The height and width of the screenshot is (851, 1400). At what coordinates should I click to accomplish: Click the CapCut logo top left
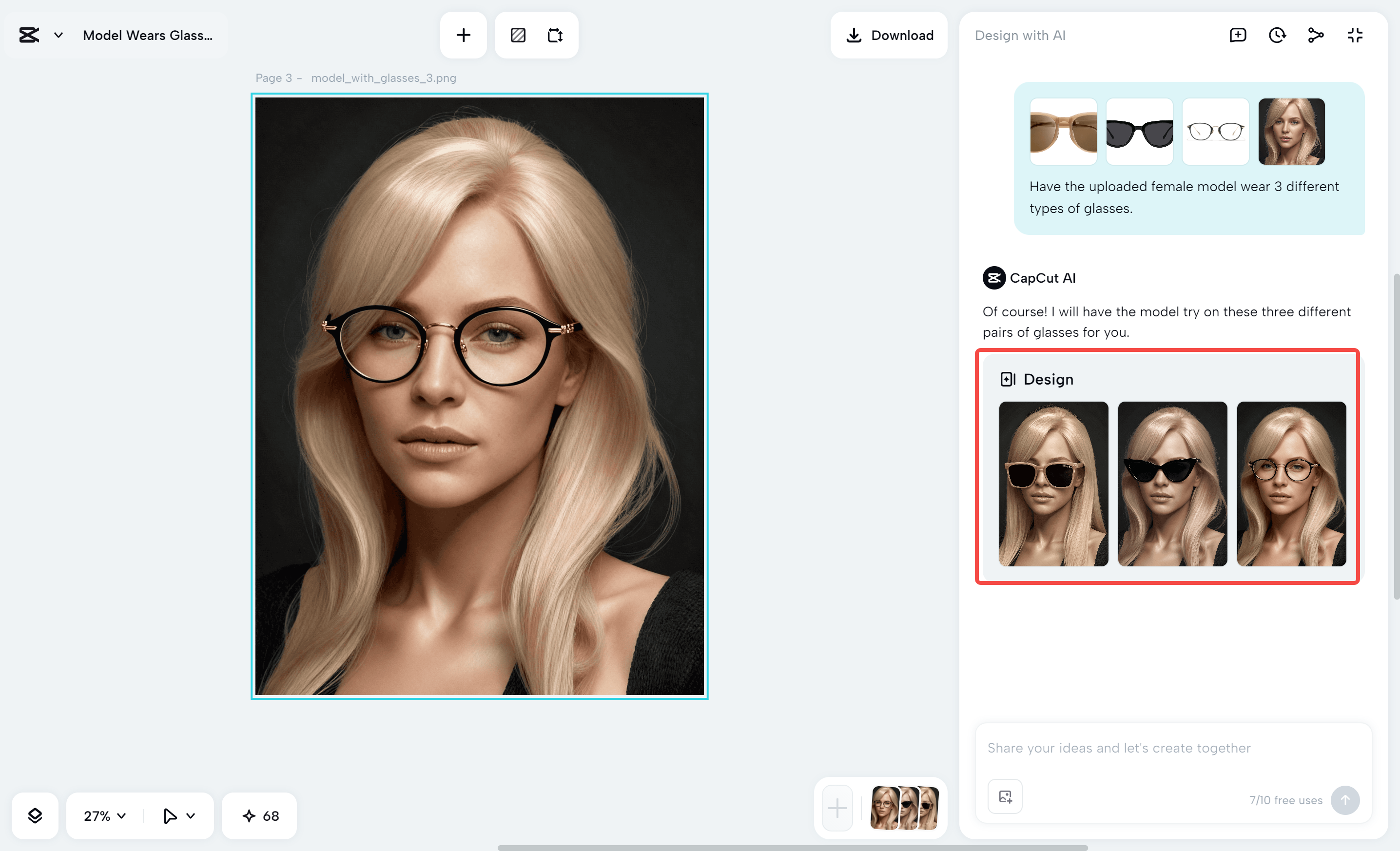pyautogui.click(x=28, y=35)
